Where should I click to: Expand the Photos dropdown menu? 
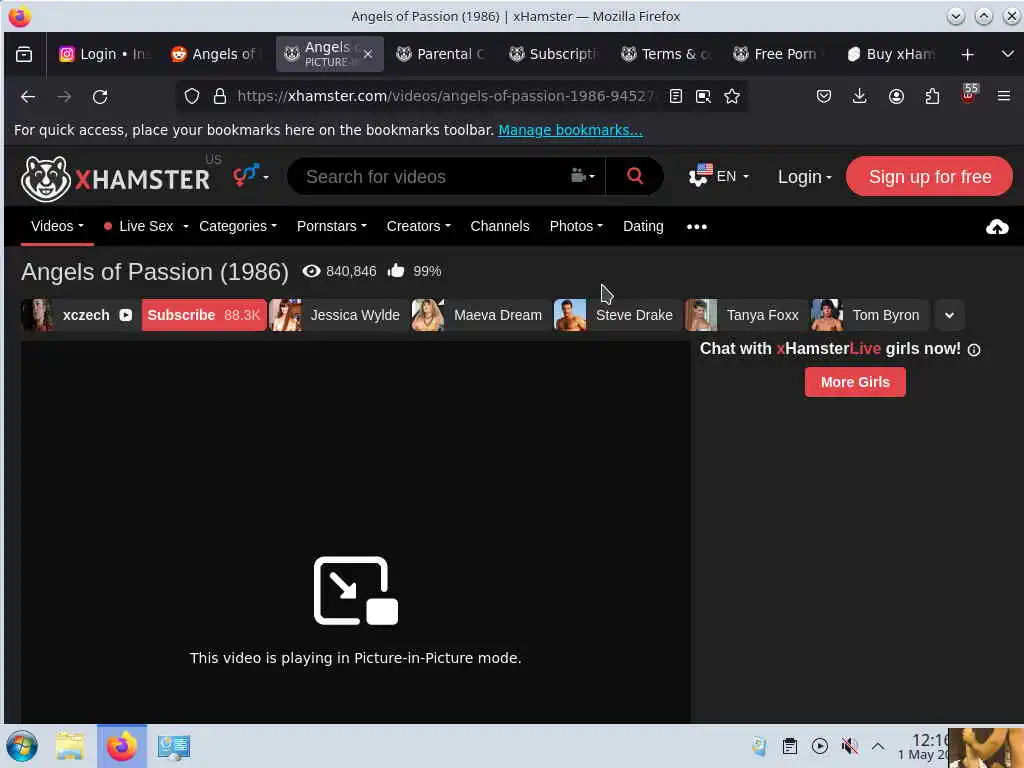576,226
